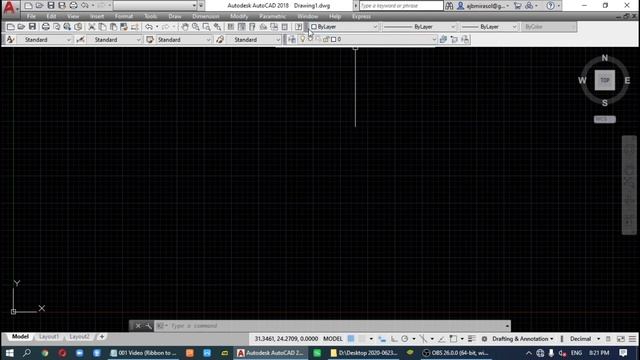Toggle the grid display in the status bar
The width and height of the screenshot is (640, 360).
[x=351, y=339]
